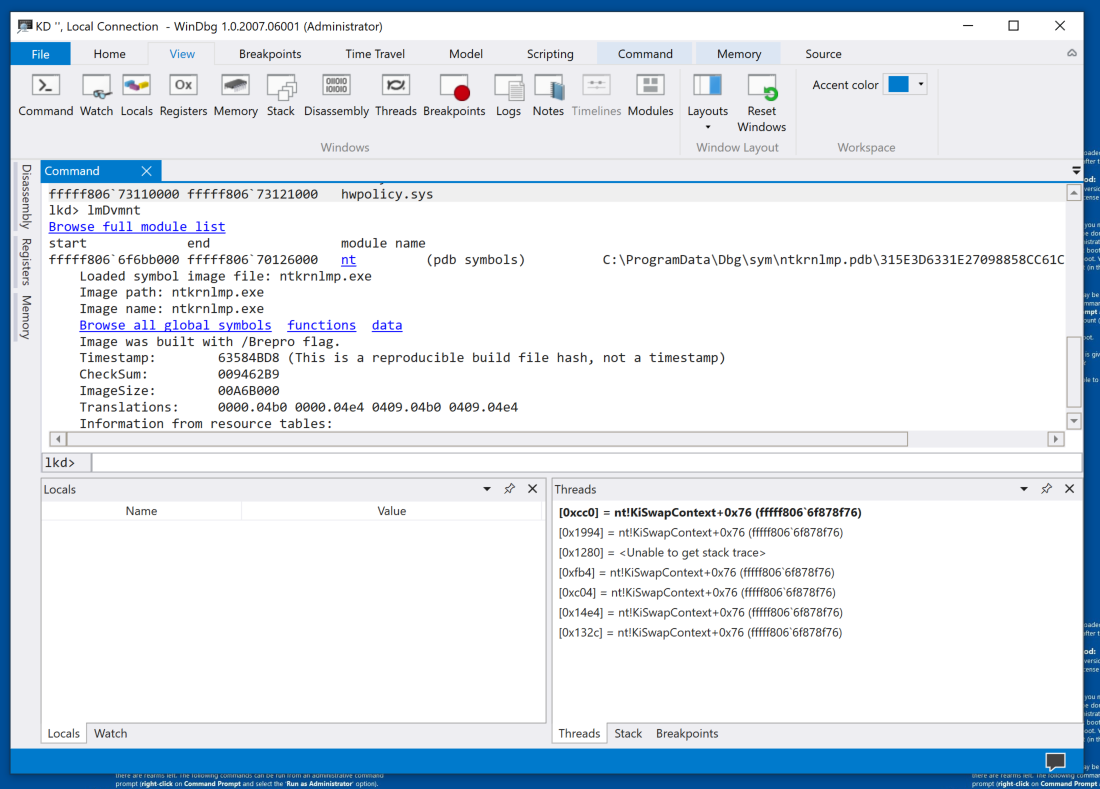Pin the Threads panel
The width and height of the screenshot is (1100, 789).
tap(1046, 489)
